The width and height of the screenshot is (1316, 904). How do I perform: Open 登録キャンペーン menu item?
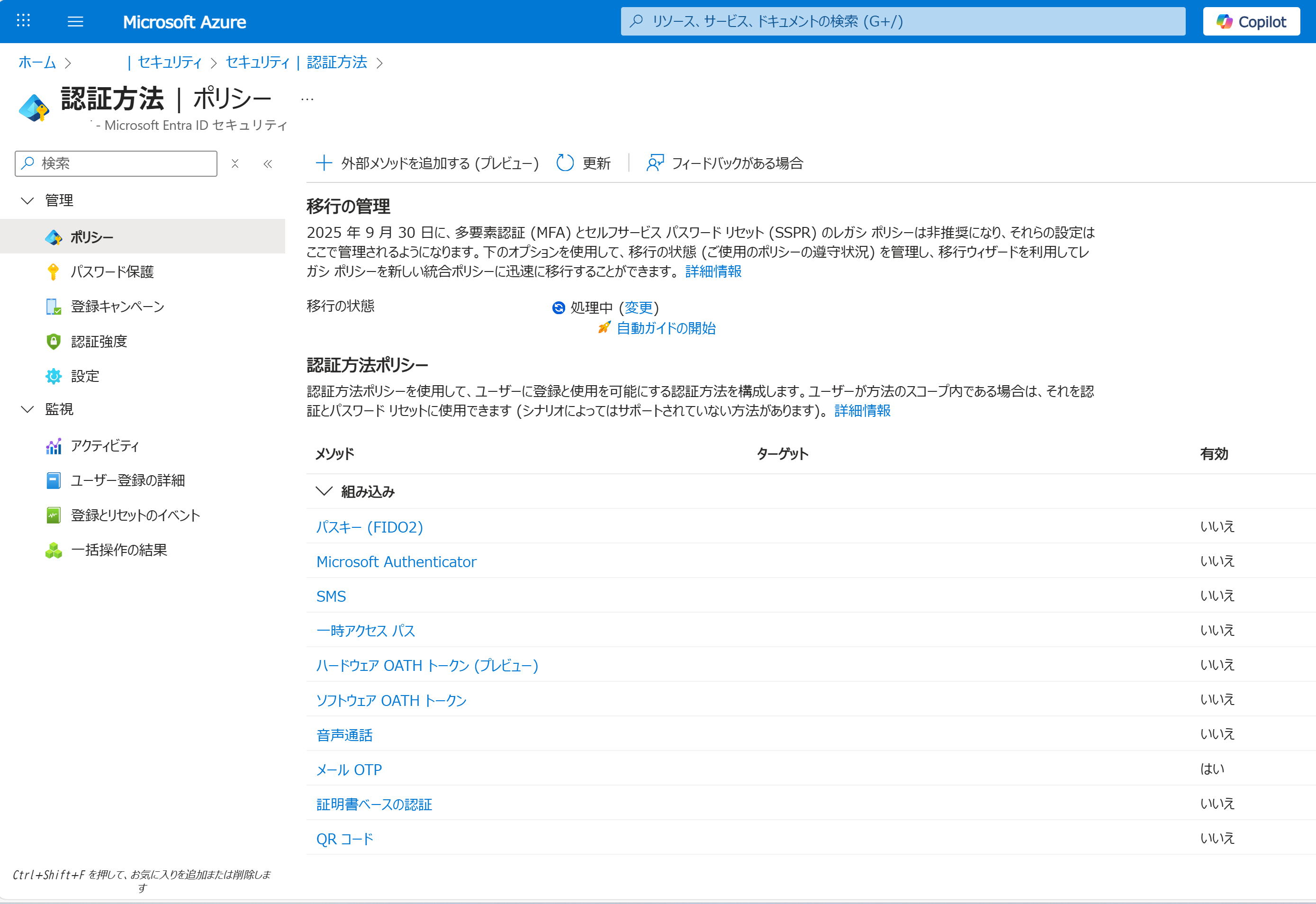(x=117, y=307)
